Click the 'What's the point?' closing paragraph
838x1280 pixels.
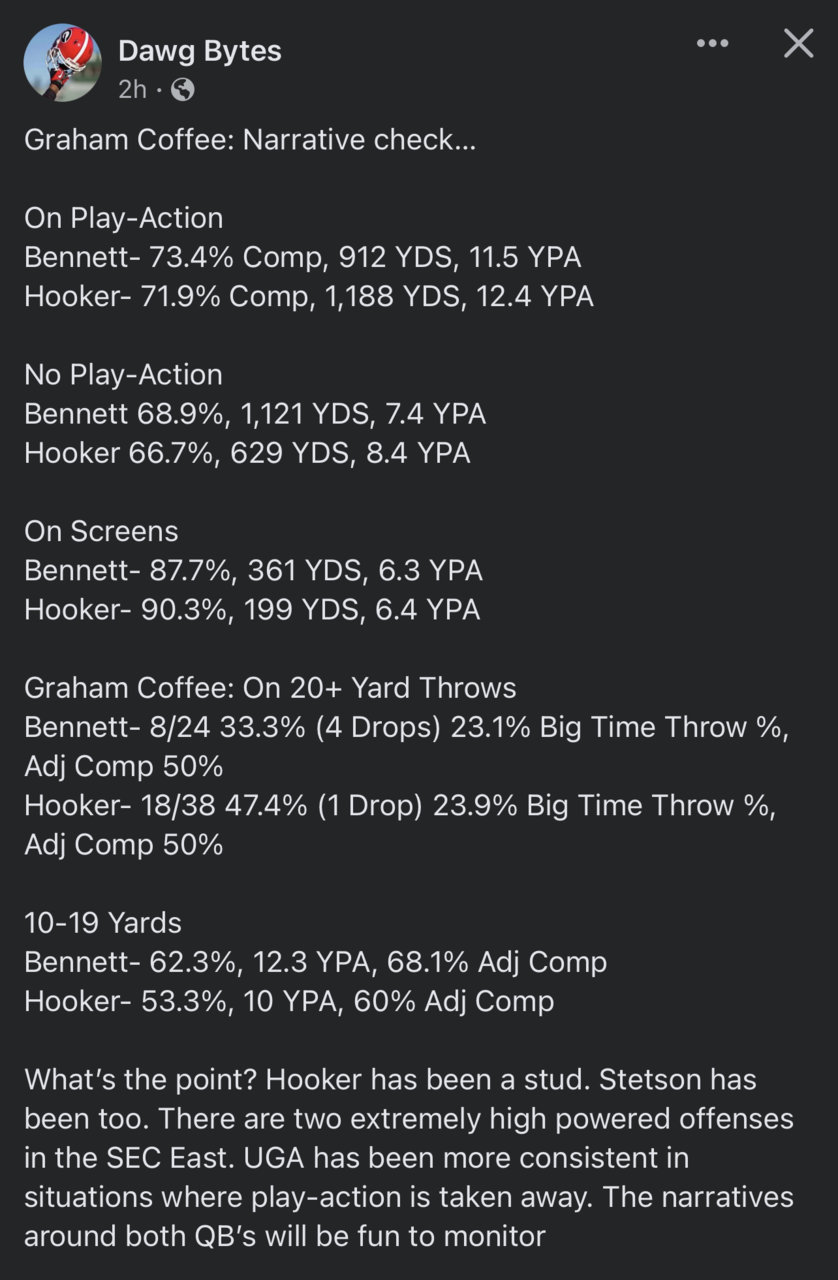[410, 1158]
